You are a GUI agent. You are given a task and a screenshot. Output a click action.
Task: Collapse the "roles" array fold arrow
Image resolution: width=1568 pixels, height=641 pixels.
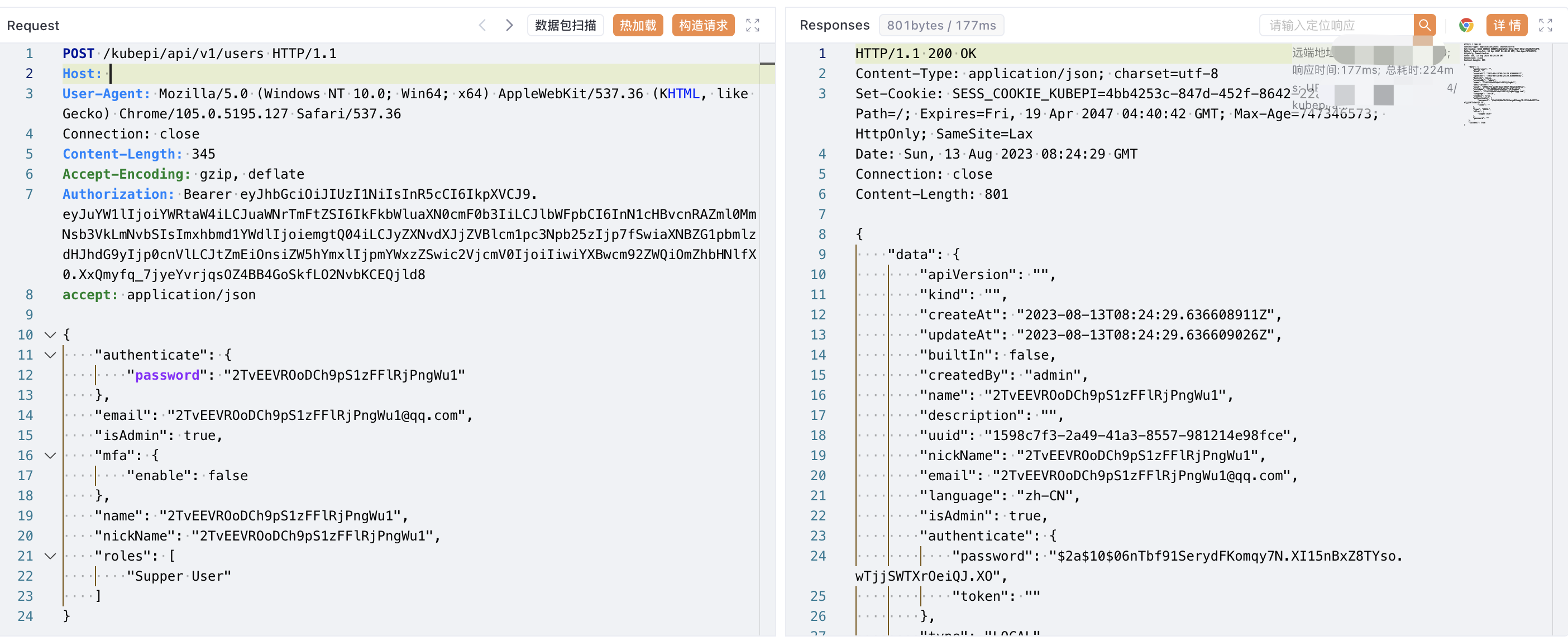click(x=50, y=556)
